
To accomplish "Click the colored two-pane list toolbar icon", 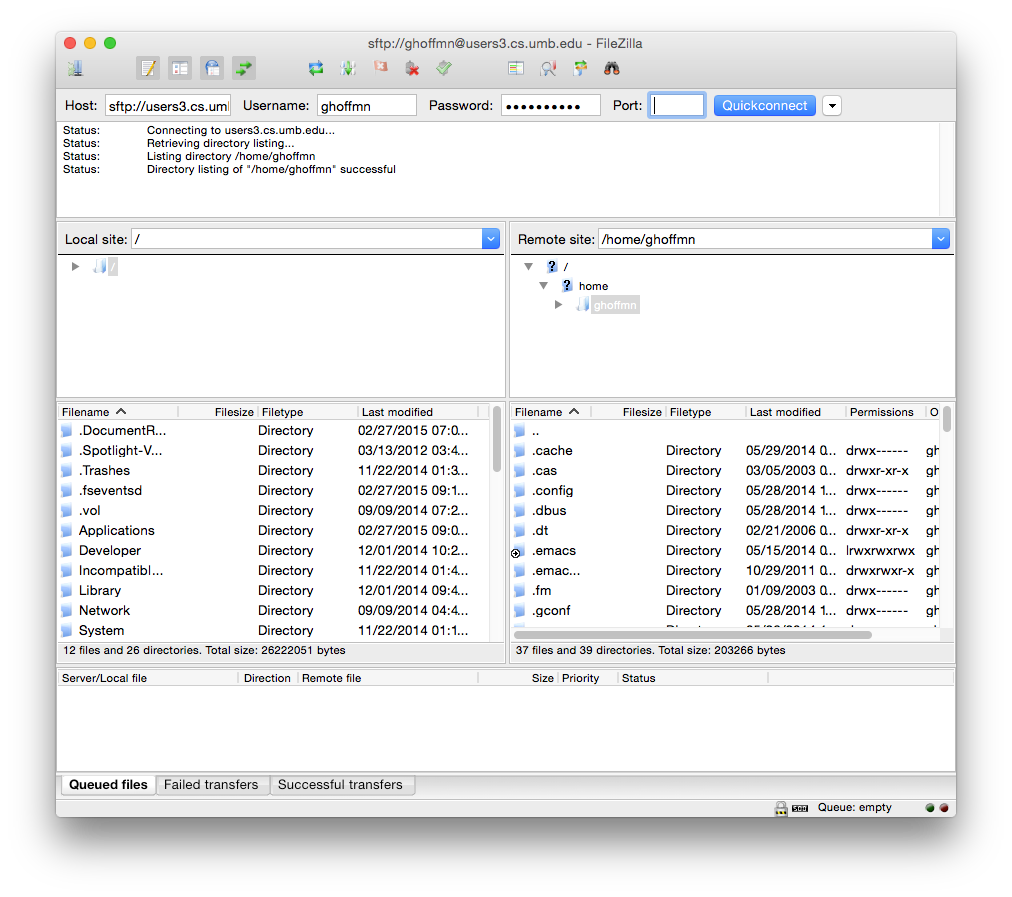I will (516, 68).
